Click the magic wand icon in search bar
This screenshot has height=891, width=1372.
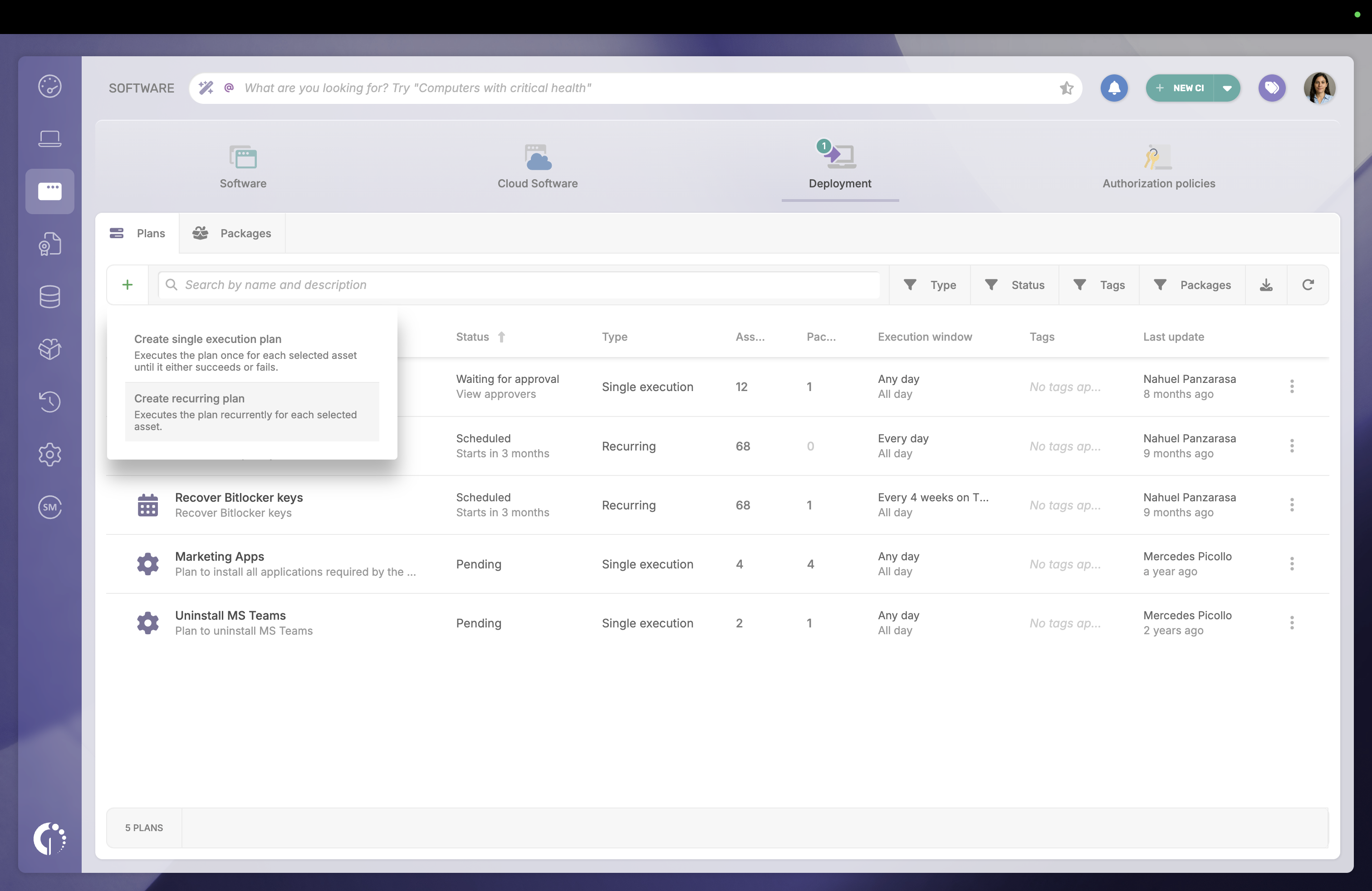tap(206, 88)
